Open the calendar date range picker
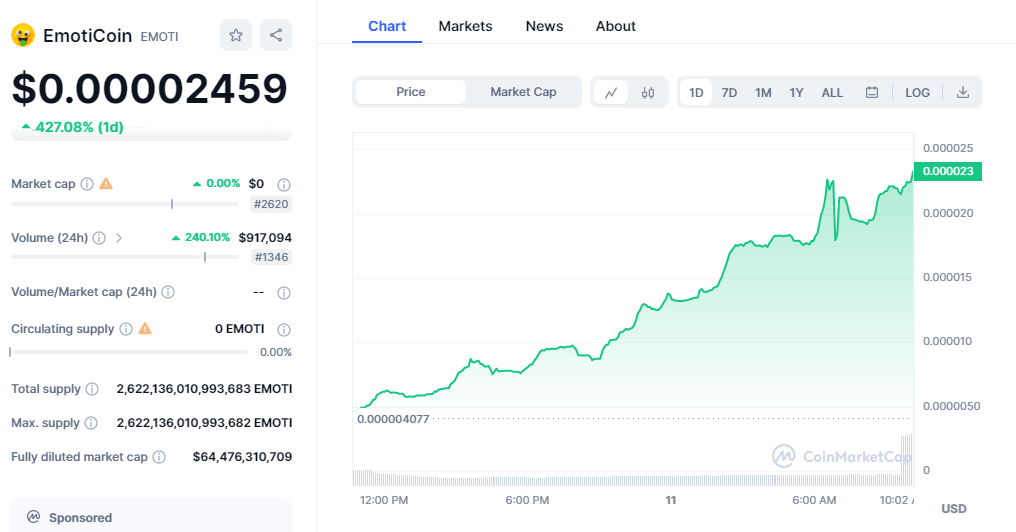 point(872,92)
